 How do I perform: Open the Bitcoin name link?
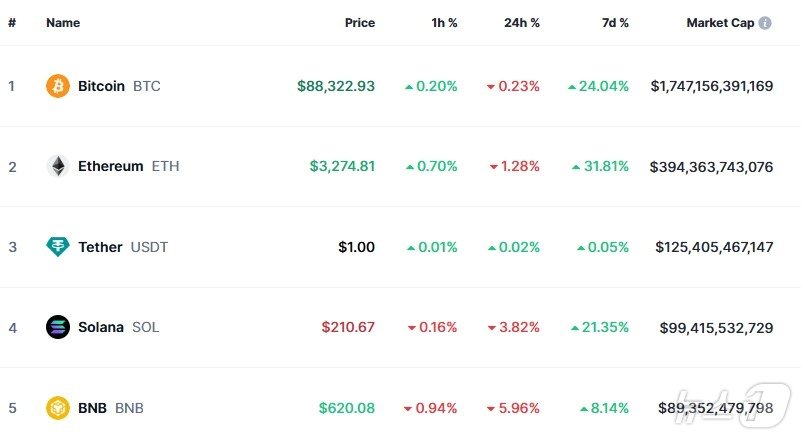pos(101,86)
